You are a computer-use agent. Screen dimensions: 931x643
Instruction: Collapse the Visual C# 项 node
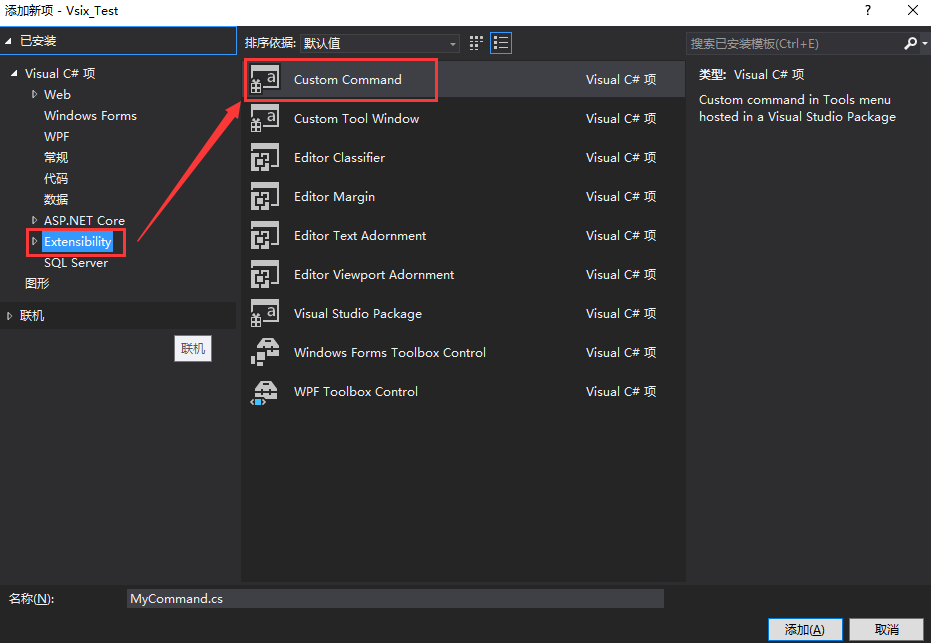14,74
